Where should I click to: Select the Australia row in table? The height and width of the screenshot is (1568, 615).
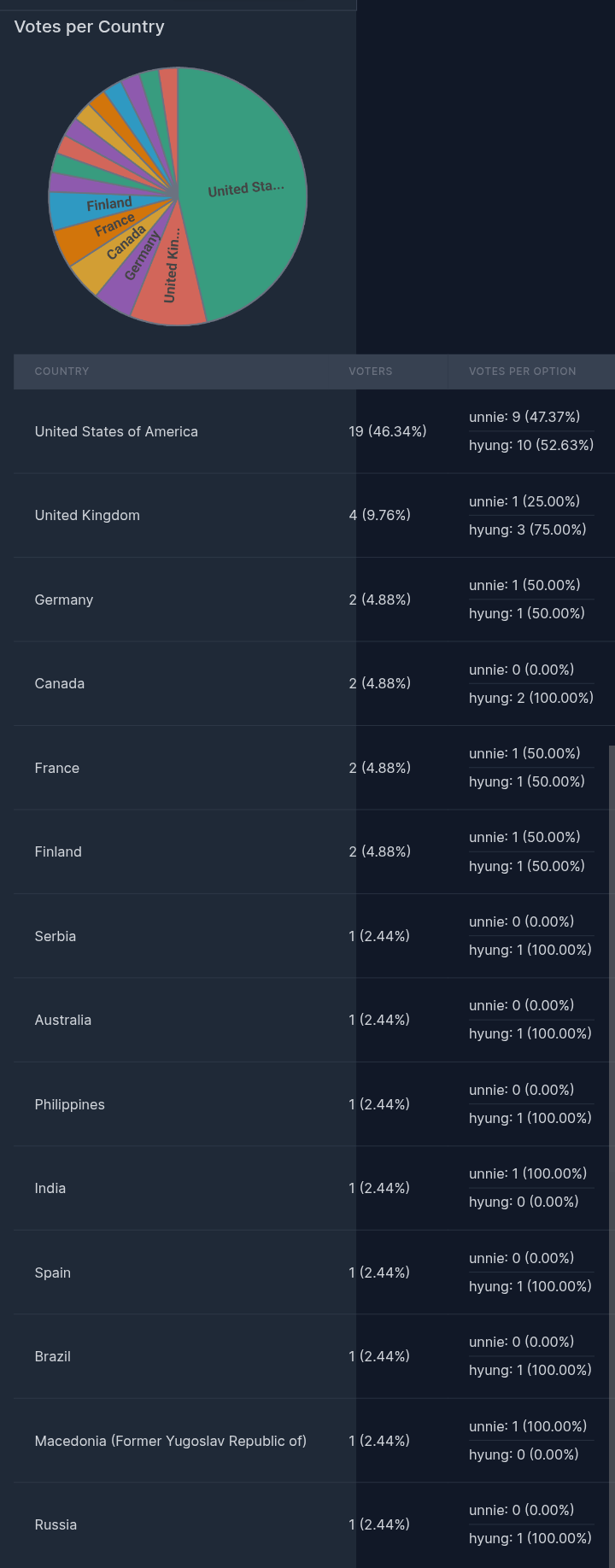pos(314,1020)
